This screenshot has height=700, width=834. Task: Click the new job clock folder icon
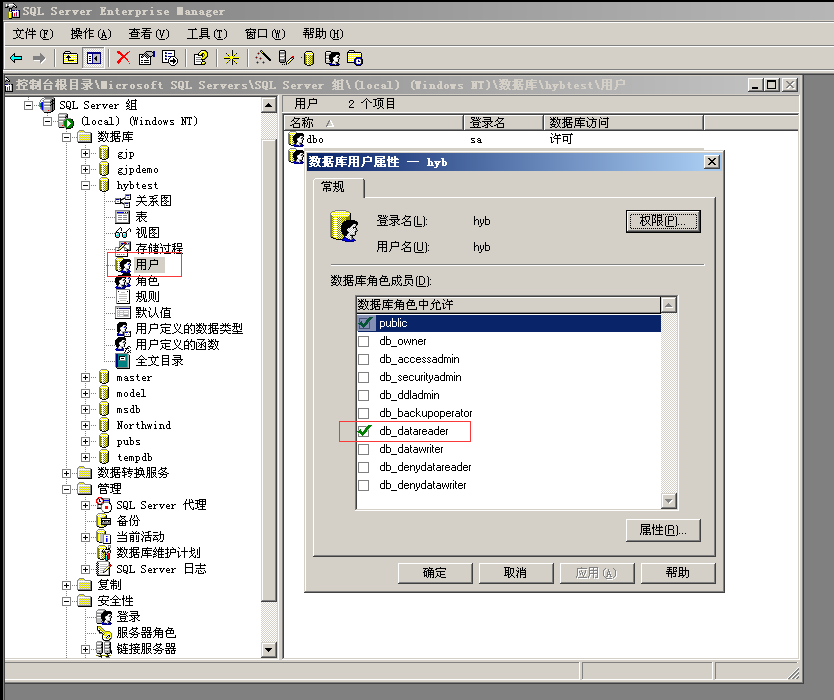click(x=355, y=58)
